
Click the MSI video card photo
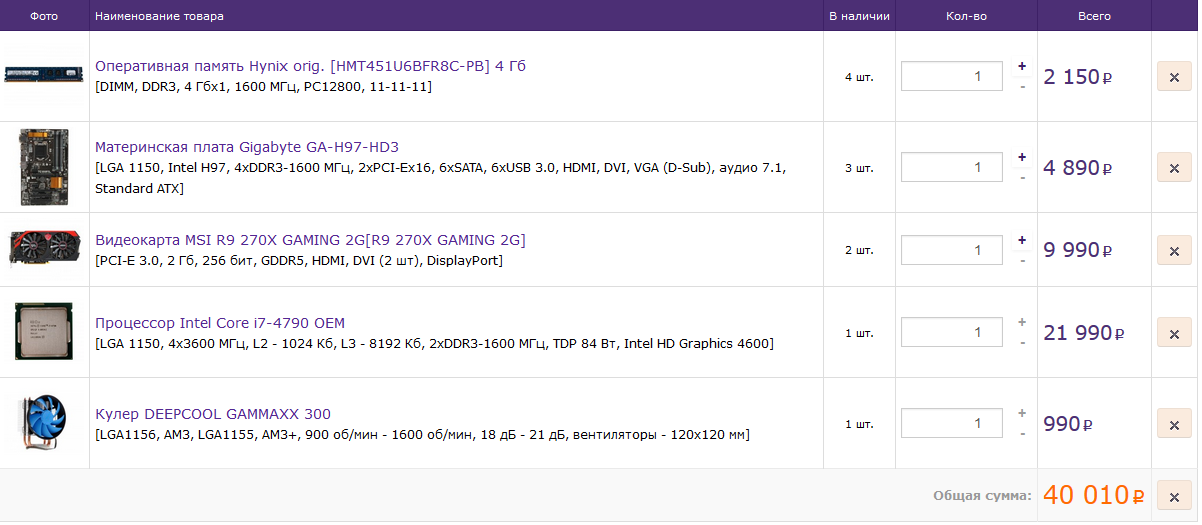coord(44,249)
